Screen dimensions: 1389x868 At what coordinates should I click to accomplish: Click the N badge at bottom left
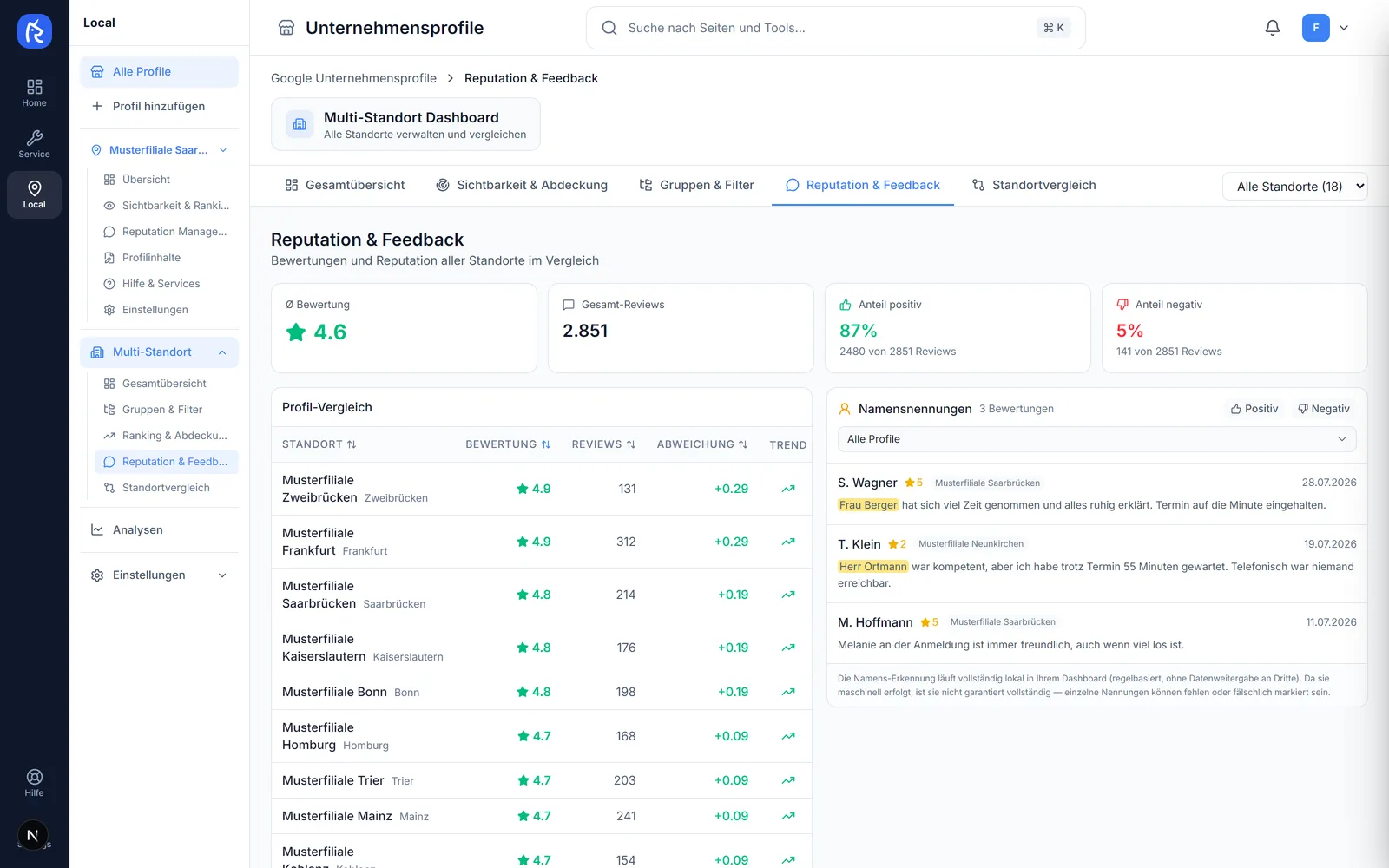(x=32, y=835)
